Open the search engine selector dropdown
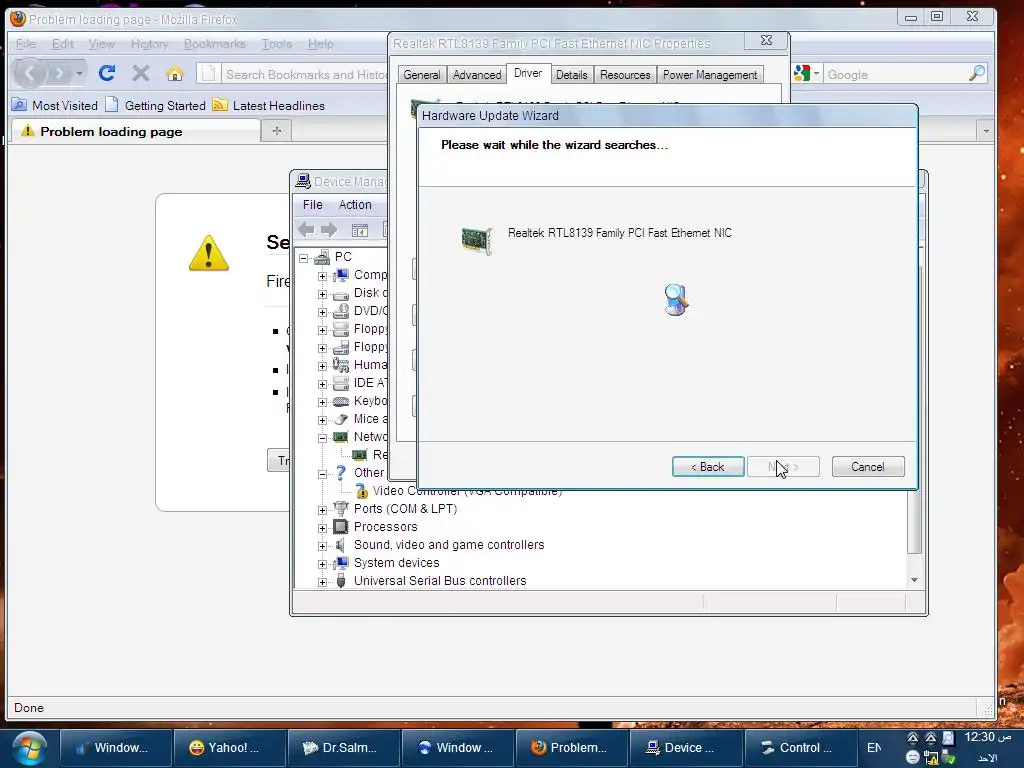 coord(807,74)
